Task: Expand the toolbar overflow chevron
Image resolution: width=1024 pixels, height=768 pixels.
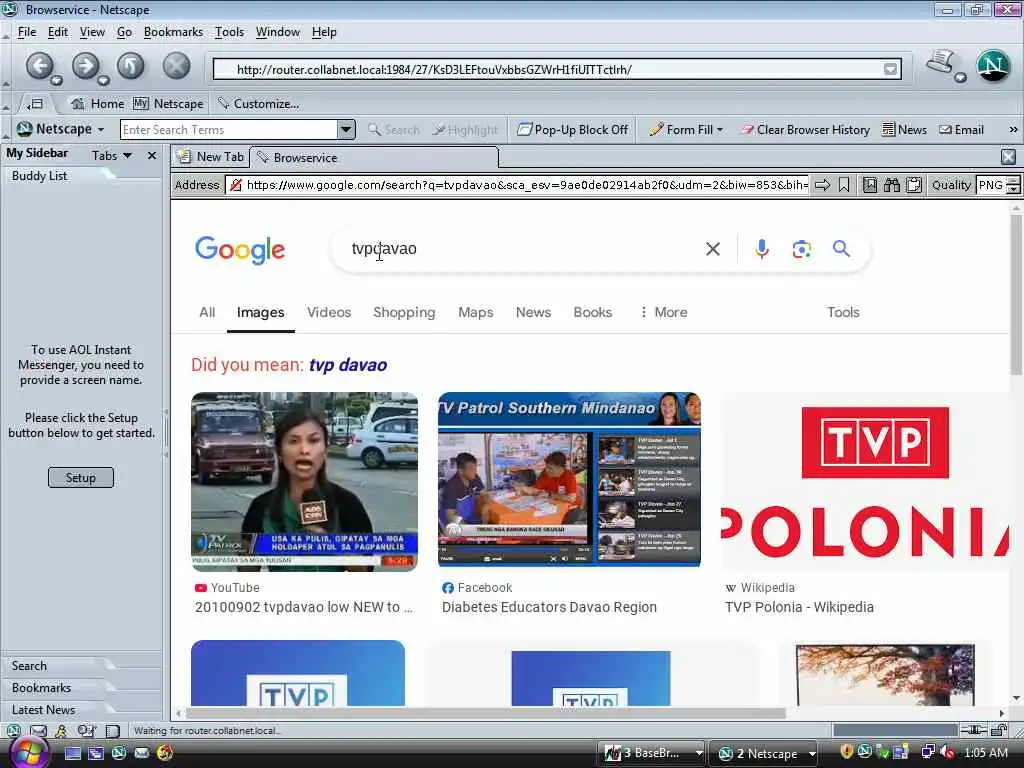Action: pyautogui.click(x=1013, y=129)
